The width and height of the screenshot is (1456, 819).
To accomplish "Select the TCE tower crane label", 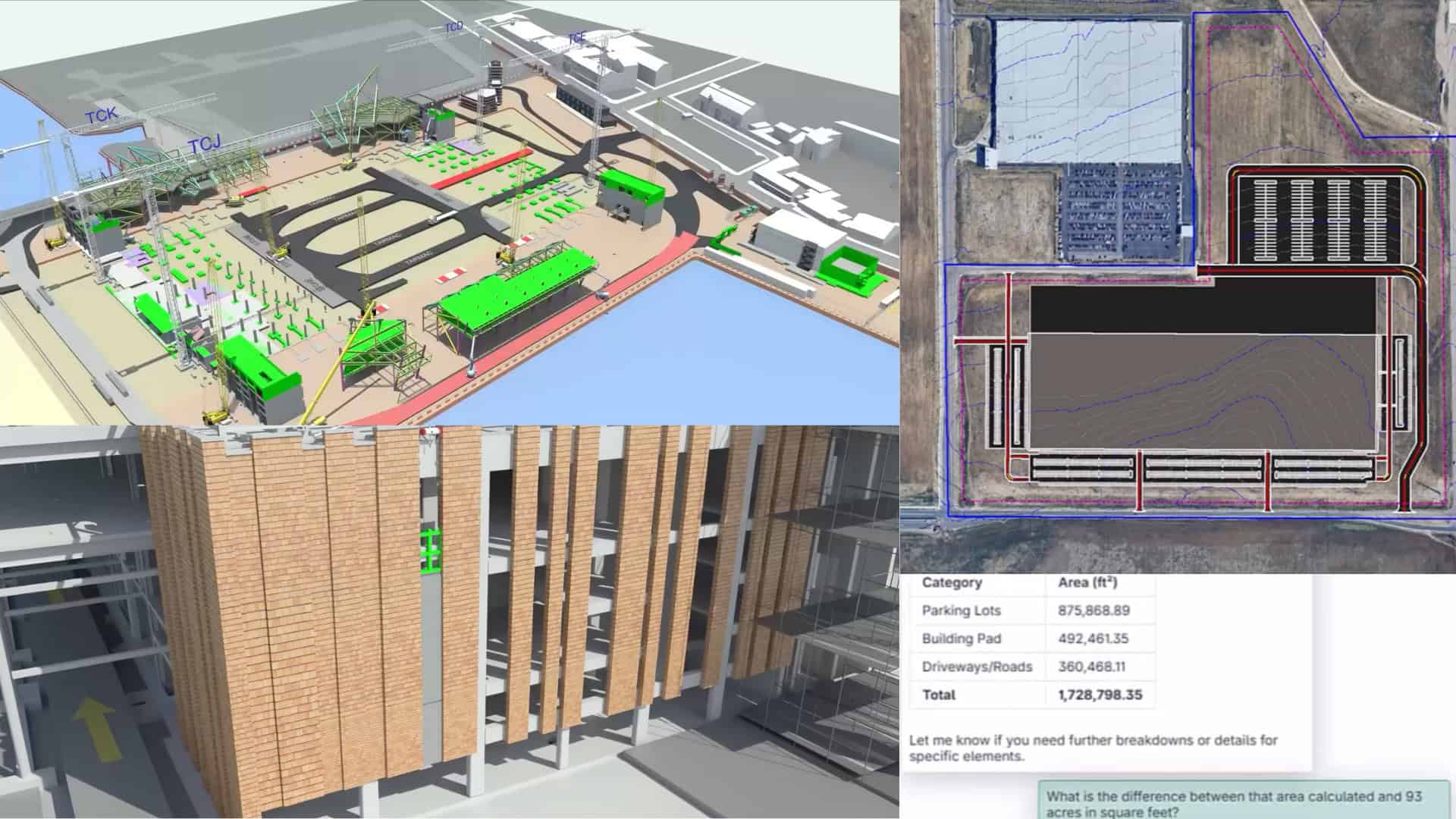I will (x=577, y=37).
